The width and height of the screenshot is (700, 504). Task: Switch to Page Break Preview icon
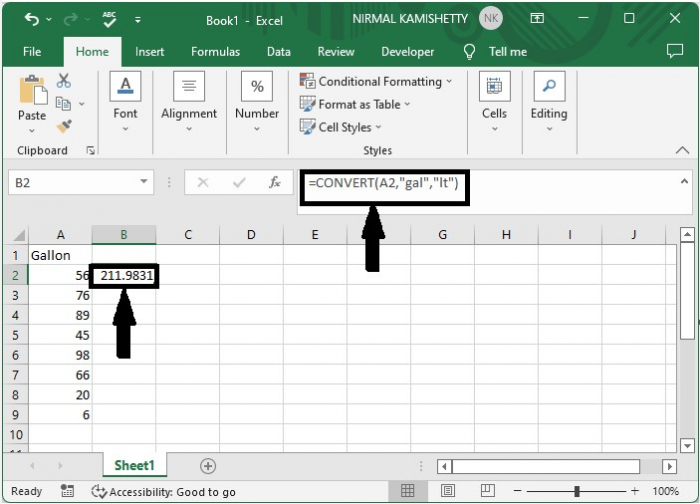pyautogui.click(x=488, y=491)
